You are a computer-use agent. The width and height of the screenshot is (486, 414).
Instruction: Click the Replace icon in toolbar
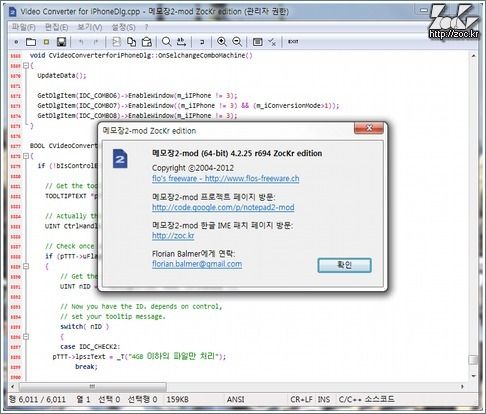click(x=181, y=42)
